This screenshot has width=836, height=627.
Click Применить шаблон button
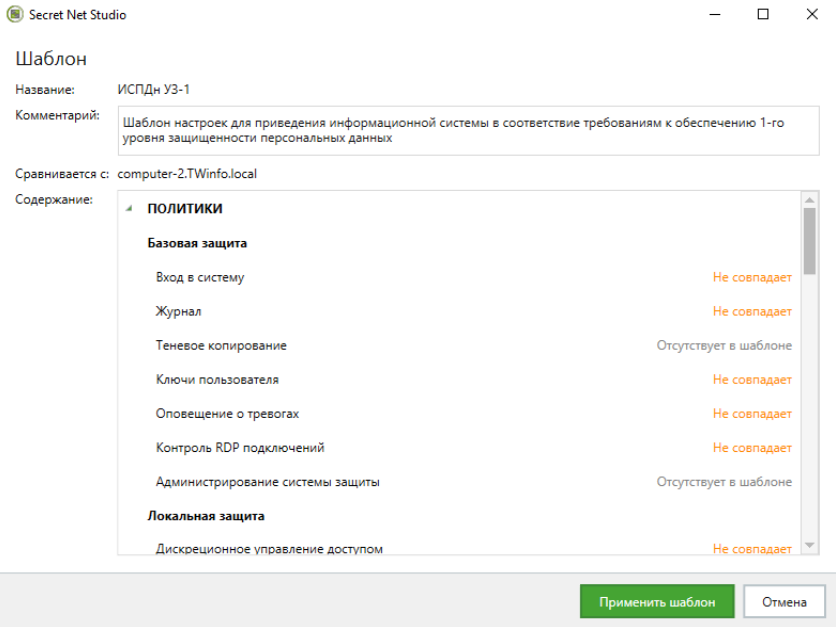coord(657,601)
